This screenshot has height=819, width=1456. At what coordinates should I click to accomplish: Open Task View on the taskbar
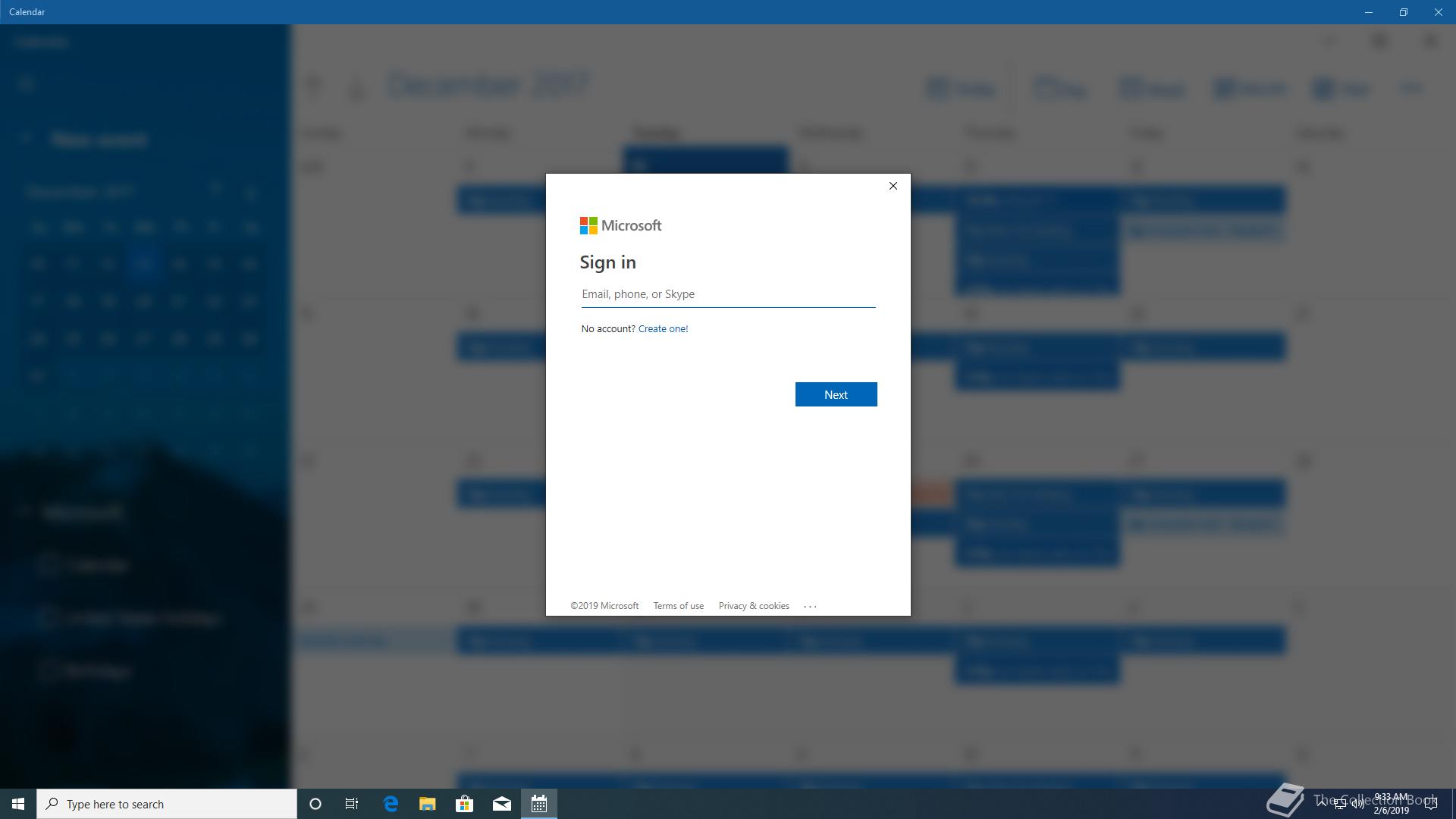coord(352,804)
